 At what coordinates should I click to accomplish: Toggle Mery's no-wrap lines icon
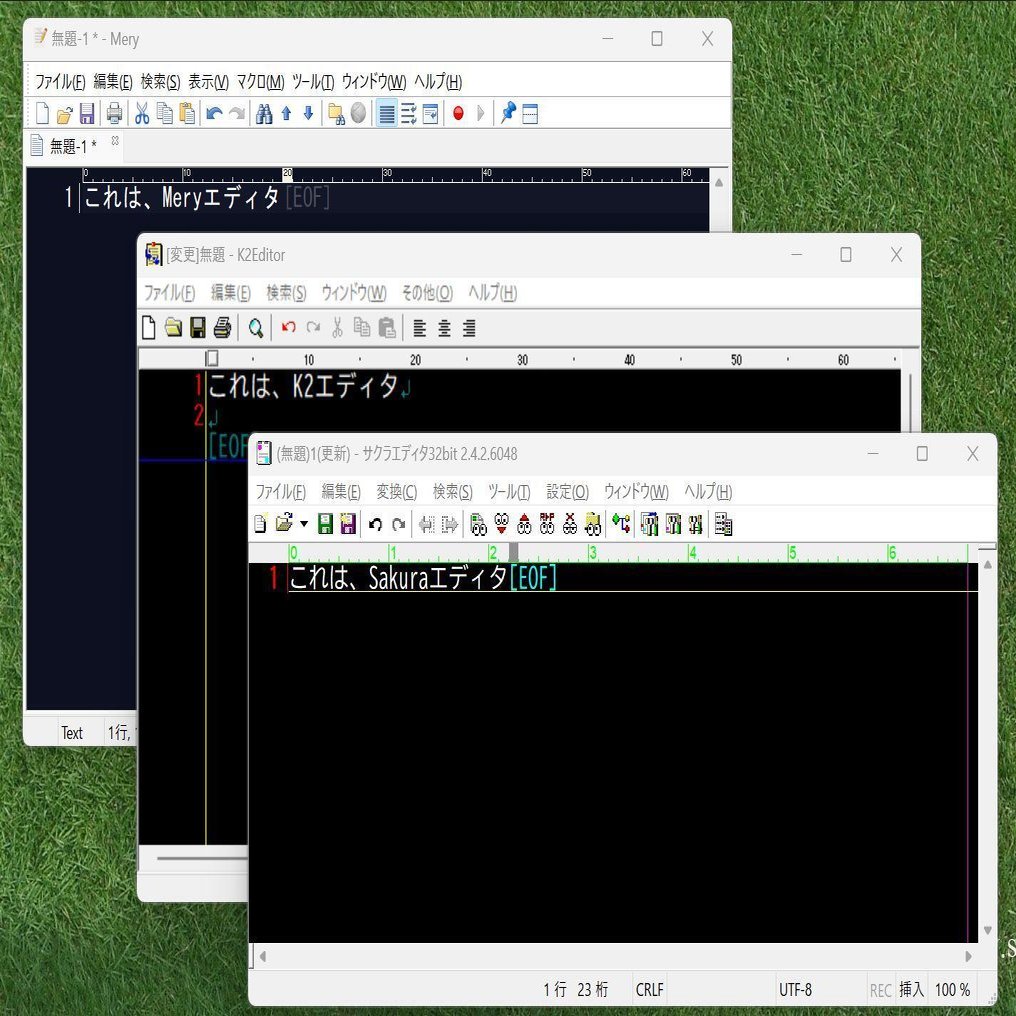coord(386,113)
